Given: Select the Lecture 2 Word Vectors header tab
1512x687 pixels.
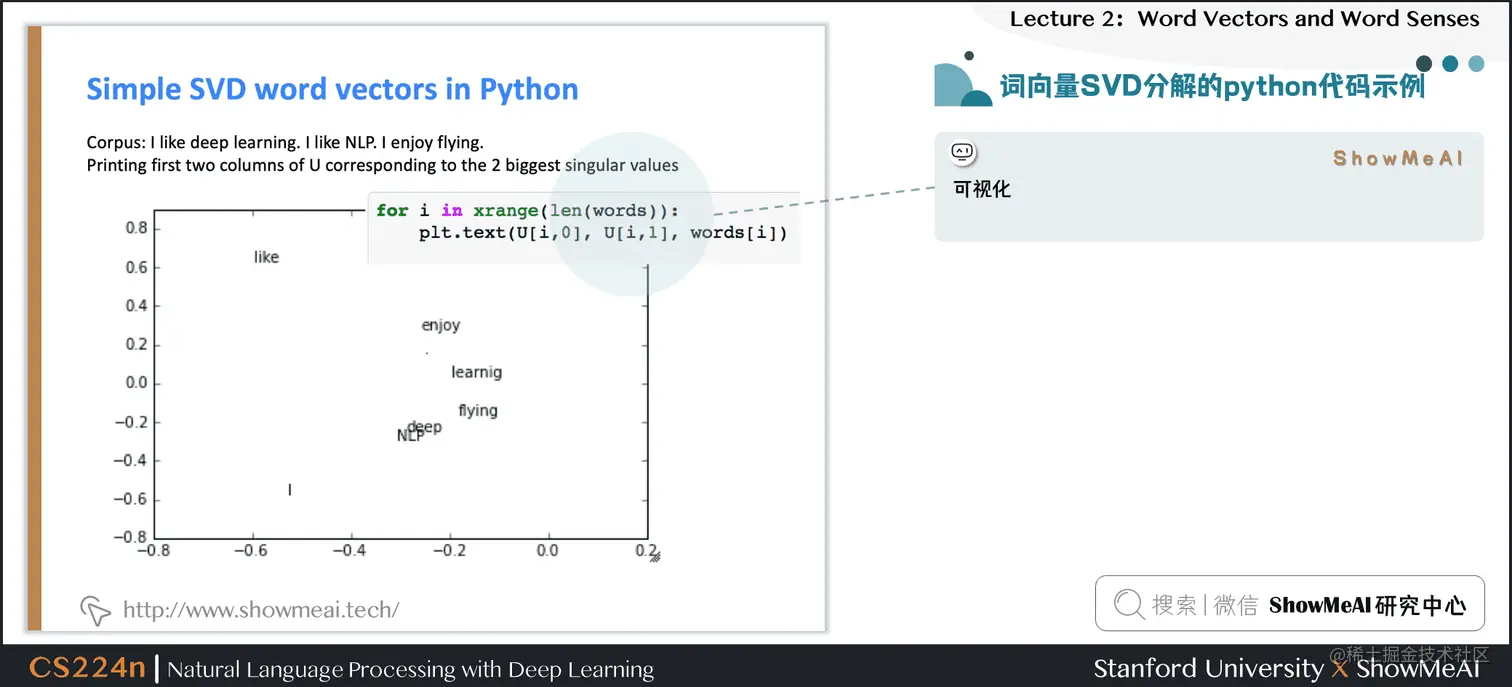Looking at the screenshot, I should point(1244,18).
